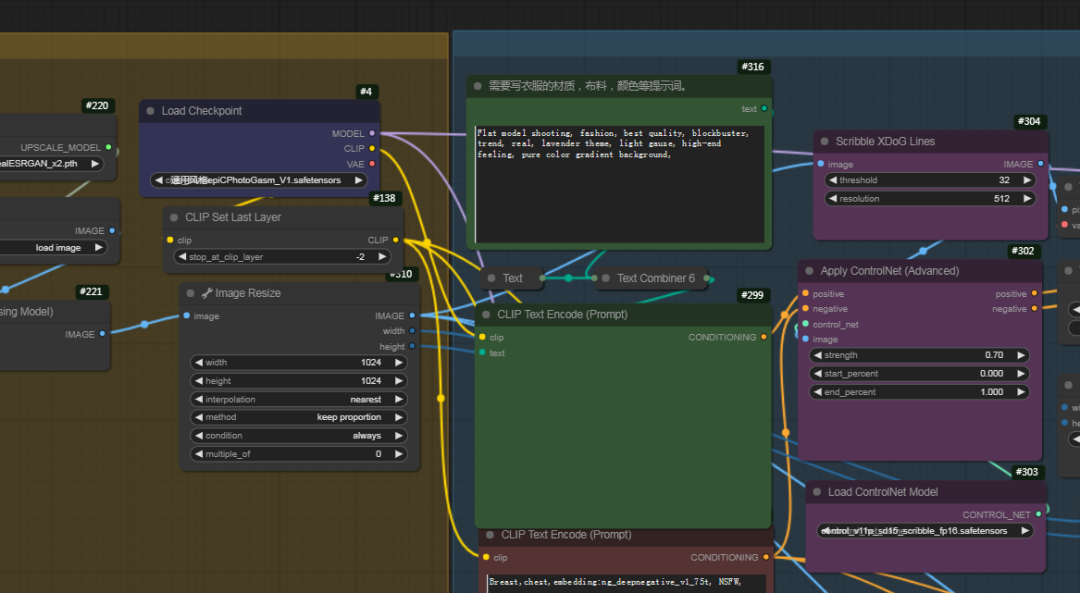Image resolution: width=1080 pixels, height=593 pixels.
Task: Select next checkpoint with right arrow on Load Checkpoint
Action: [x=358, y=180]
